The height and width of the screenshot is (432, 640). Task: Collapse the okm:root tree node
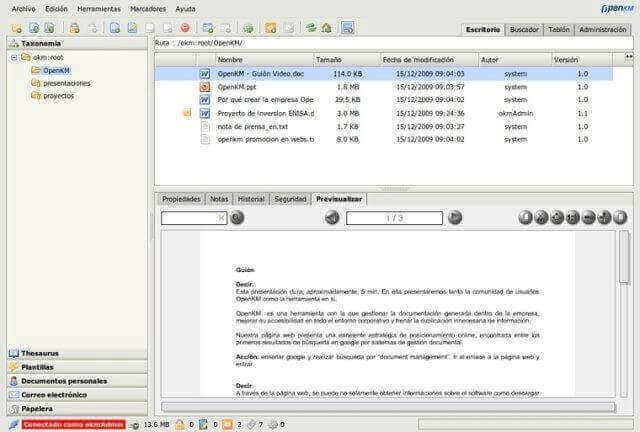pos(14,57)
